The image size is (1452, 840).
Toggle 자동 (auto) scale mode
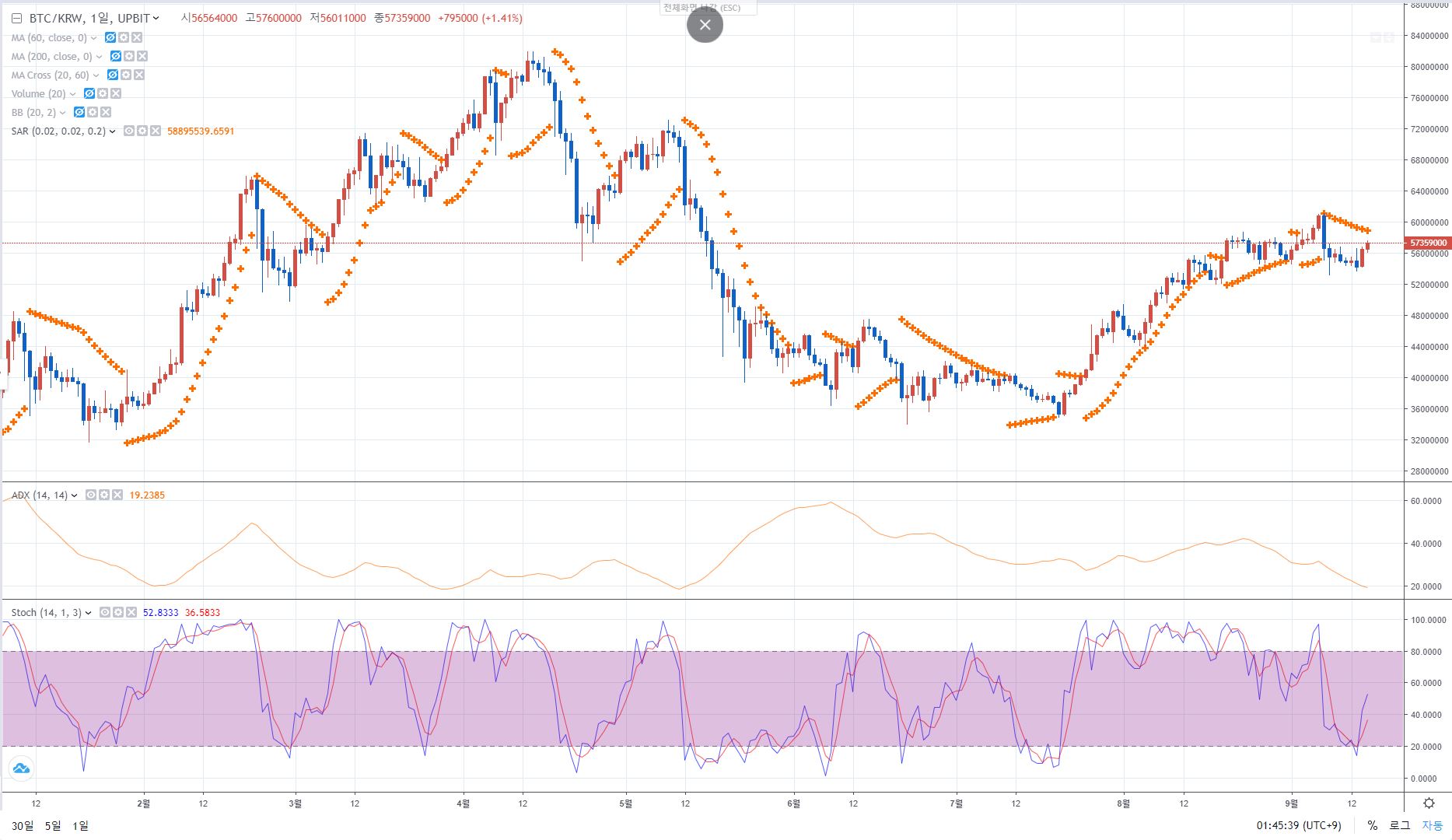[x=1432, y=825]
